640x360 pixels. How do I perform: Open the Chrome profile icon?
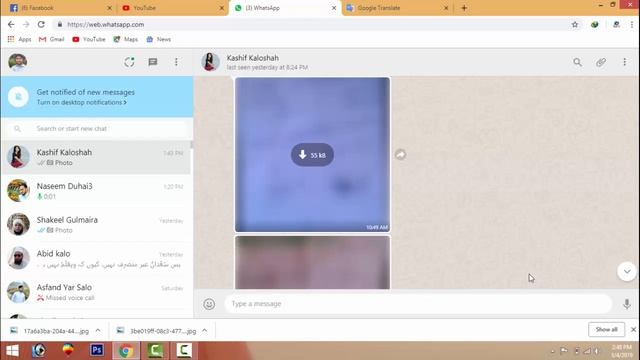[x=616, y=24]
